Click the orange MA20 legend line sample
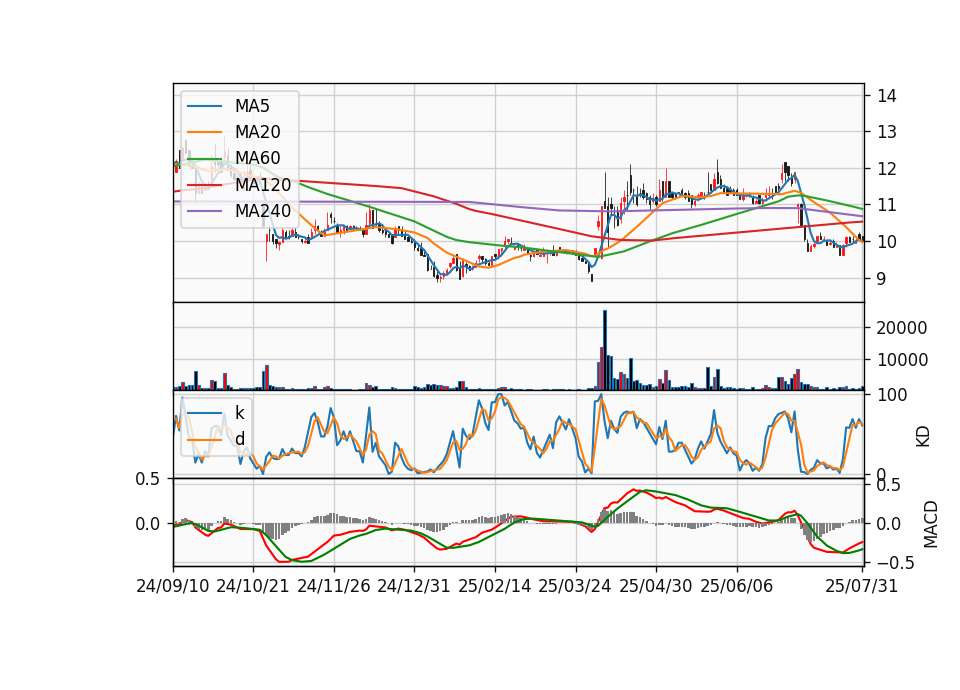Image resolution: width=960 pixels, height=690 pixels. pos(204,132)
